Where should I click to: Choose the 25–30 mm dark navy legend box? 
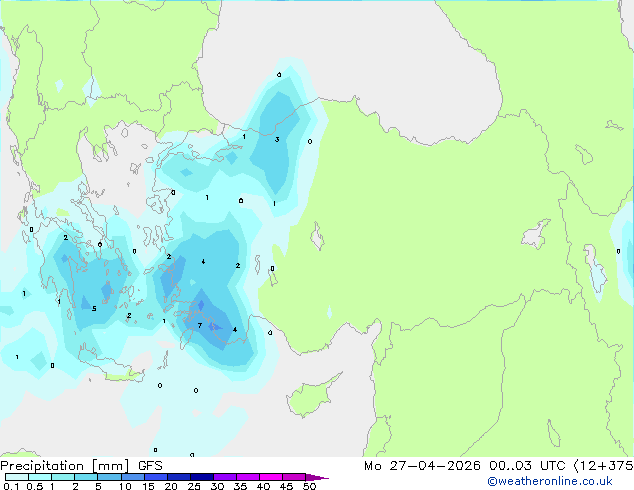(x=201, y=477)
